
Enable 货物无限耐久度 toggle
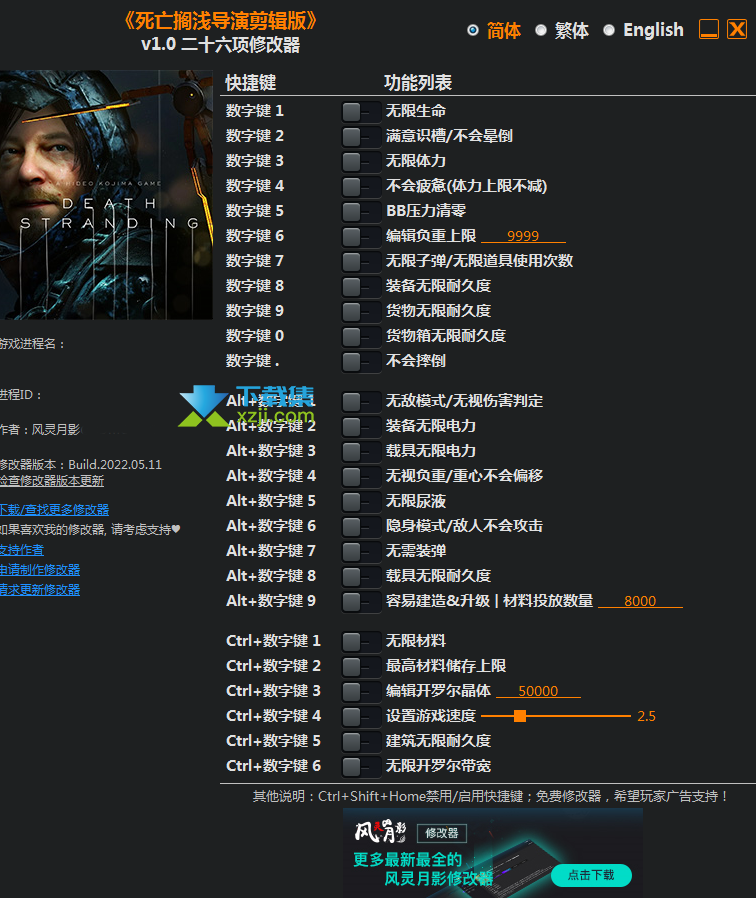[x=361, y=312]
